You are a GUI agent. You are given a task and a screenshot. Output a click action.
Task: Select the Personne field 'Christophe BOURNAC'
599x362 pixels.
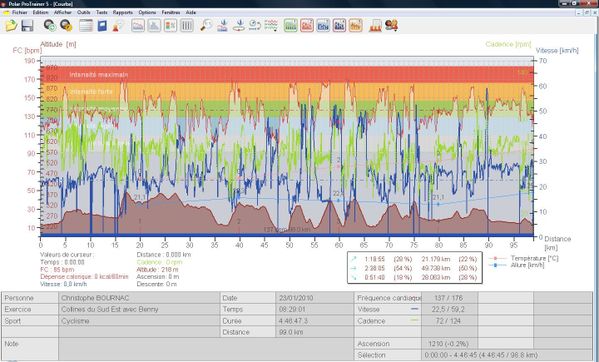(x=139, y=298)
